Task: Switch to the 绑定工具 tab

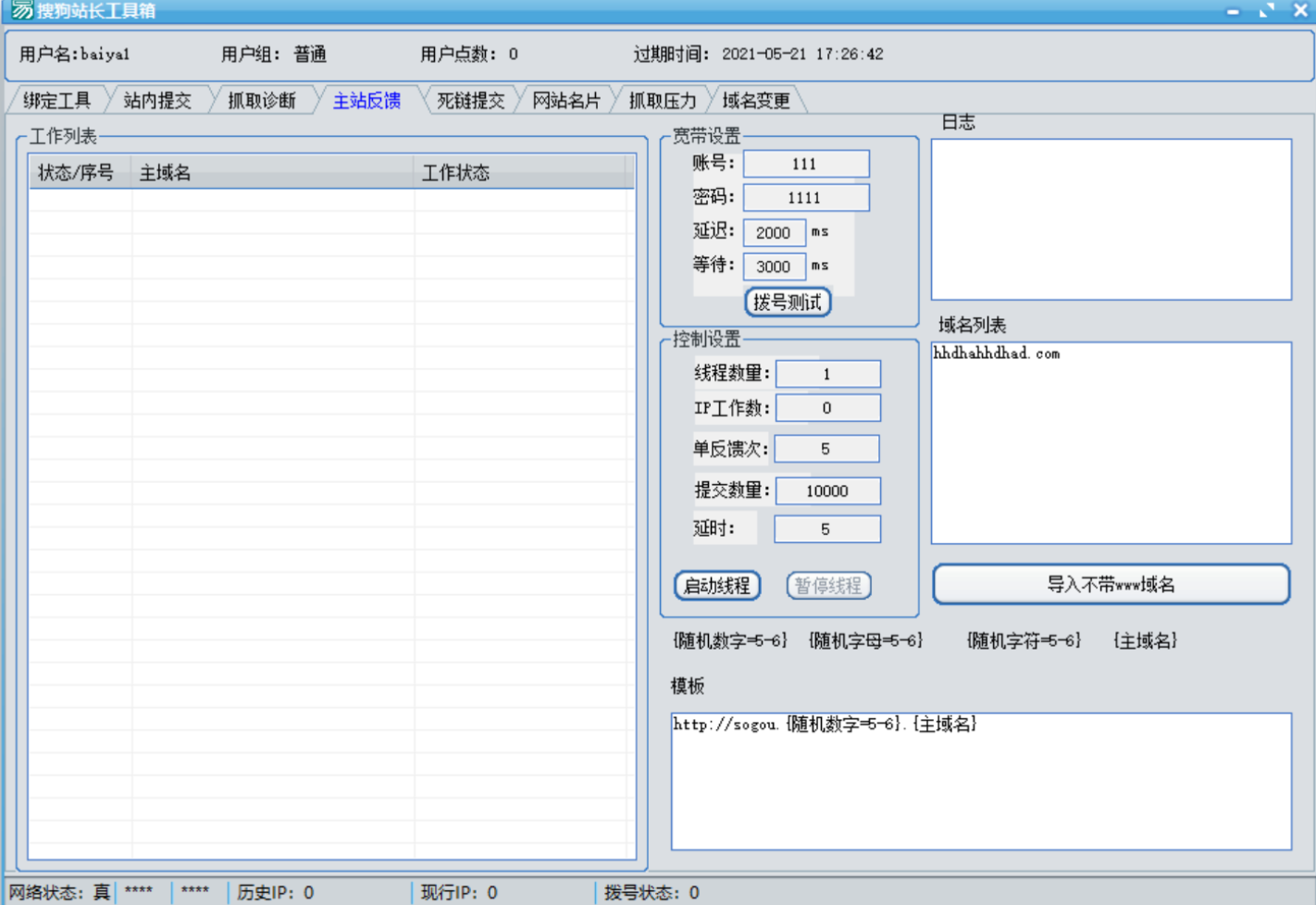Action: [x=56, y=101]
